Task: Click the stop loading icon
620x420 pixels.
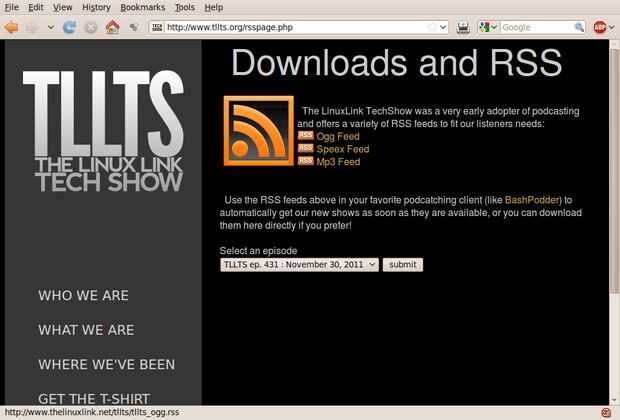Action: point(91,27)
